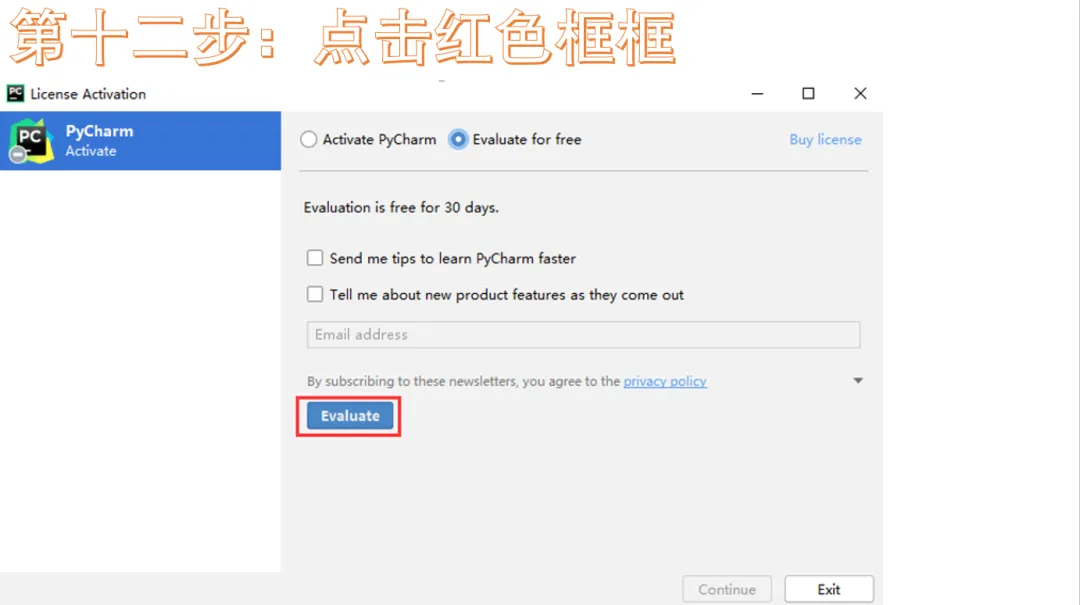1080x605 pixels.
Task: Expand the newsletter details disclosure arrow
Action: click(x=858, y=380)
